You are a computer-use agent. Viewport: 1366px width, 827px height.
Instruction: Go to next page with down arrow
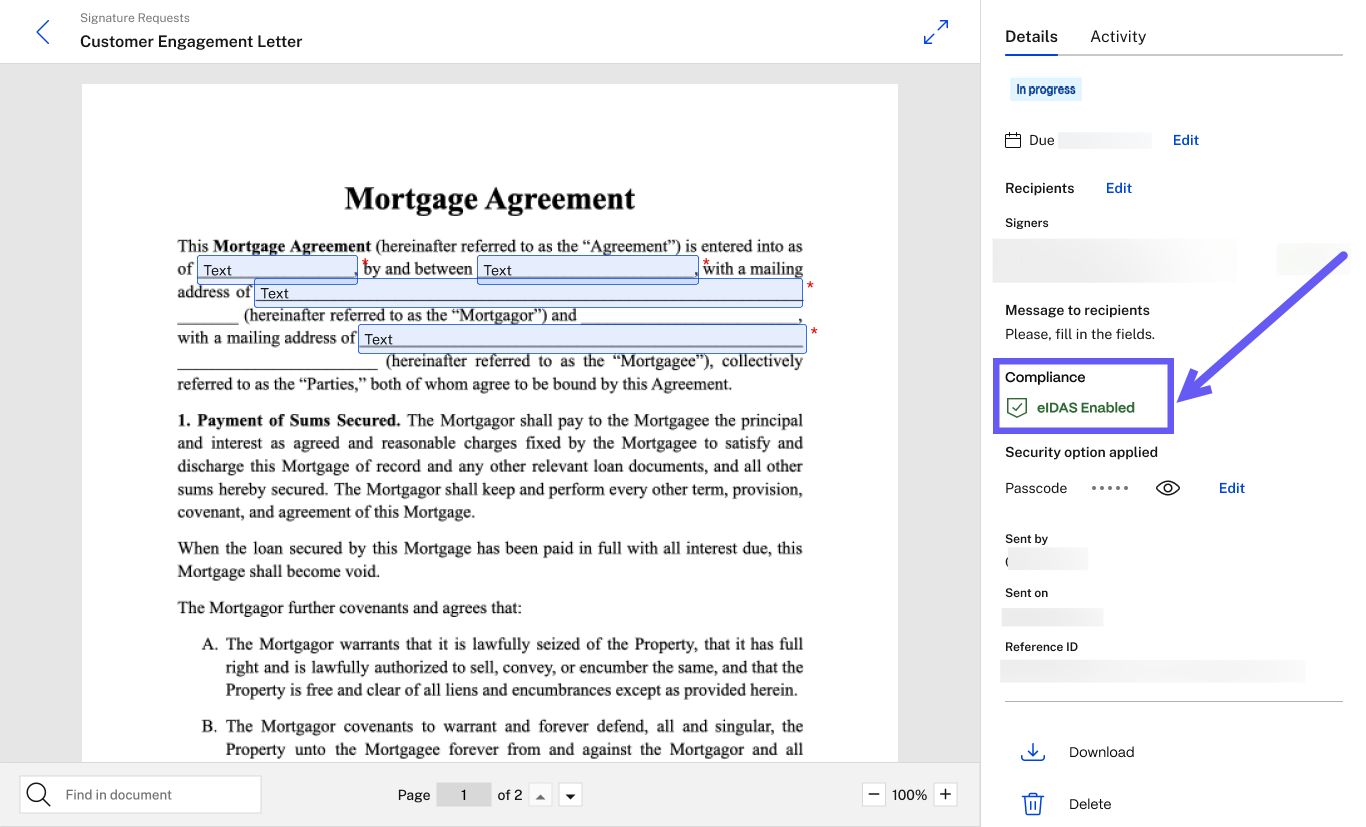(x=570, y=796)
